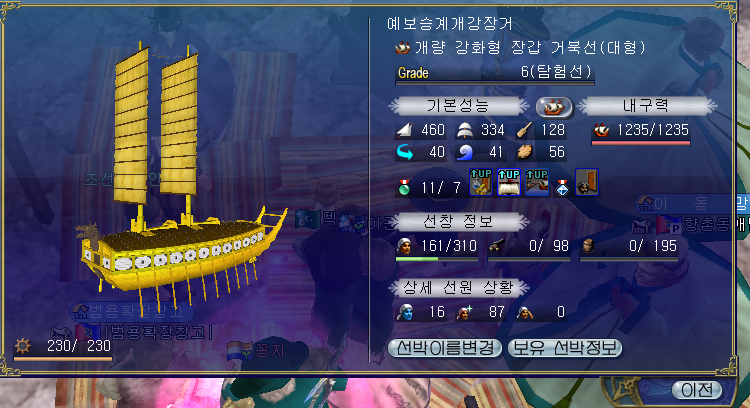The image size is (750, 408).
Task: Click the horizontal sail stat icon
Action: (465, 130)
